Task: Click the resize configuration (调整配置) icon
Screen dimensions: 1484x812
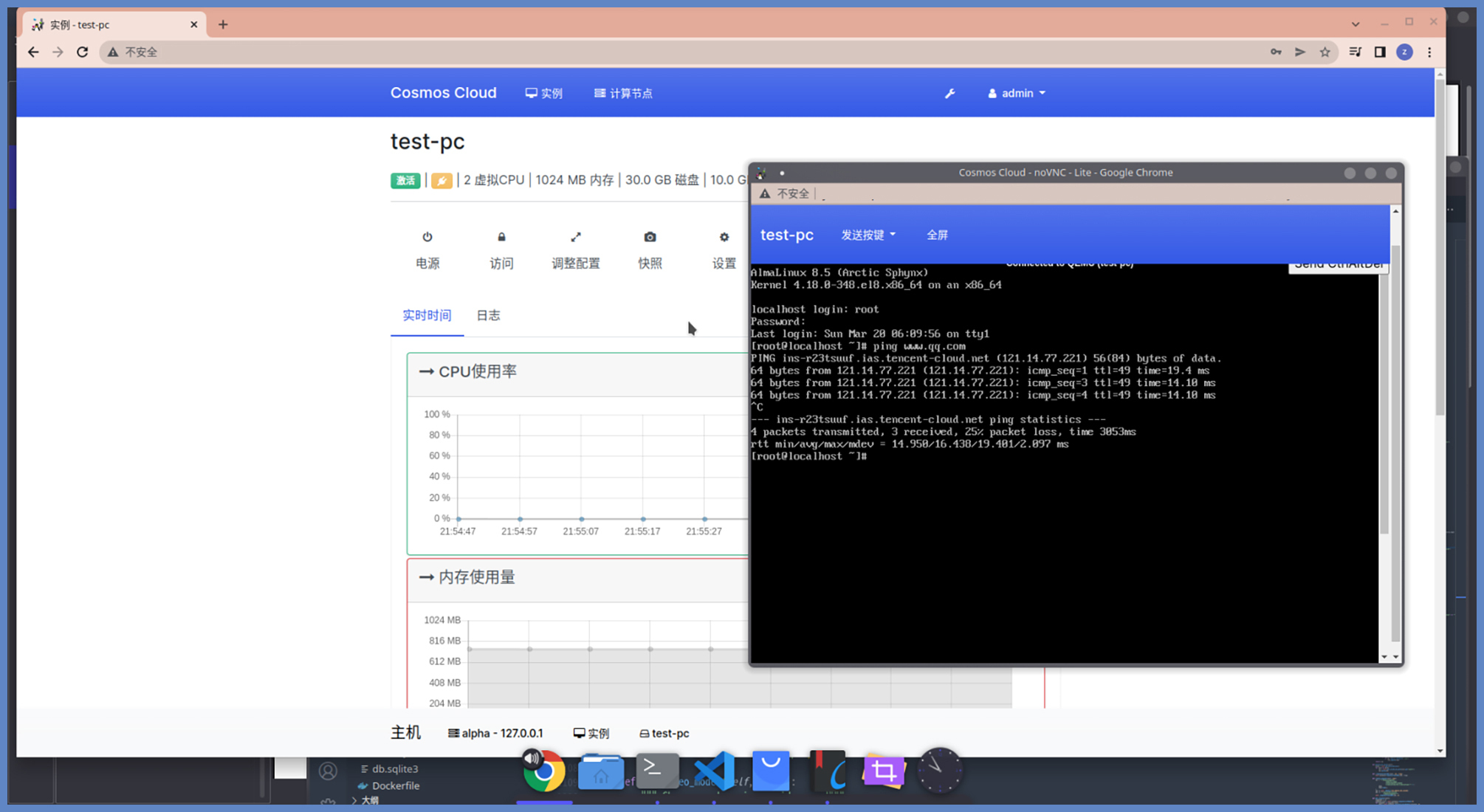Action: (576, 238)
